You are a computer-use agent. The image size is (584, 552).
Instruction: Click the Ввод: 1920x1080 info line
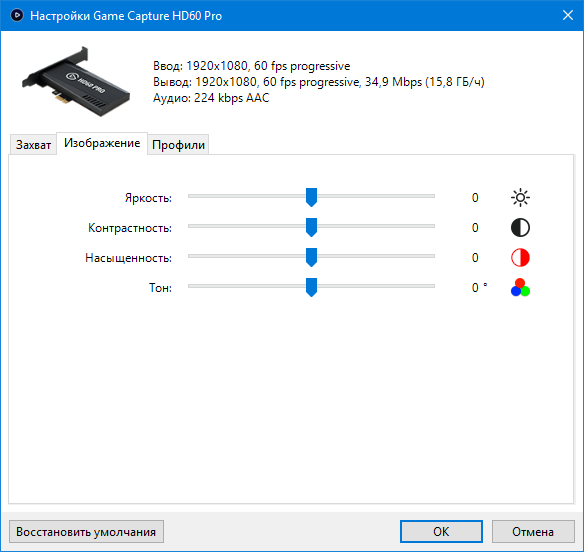click(x=252, y=66)
